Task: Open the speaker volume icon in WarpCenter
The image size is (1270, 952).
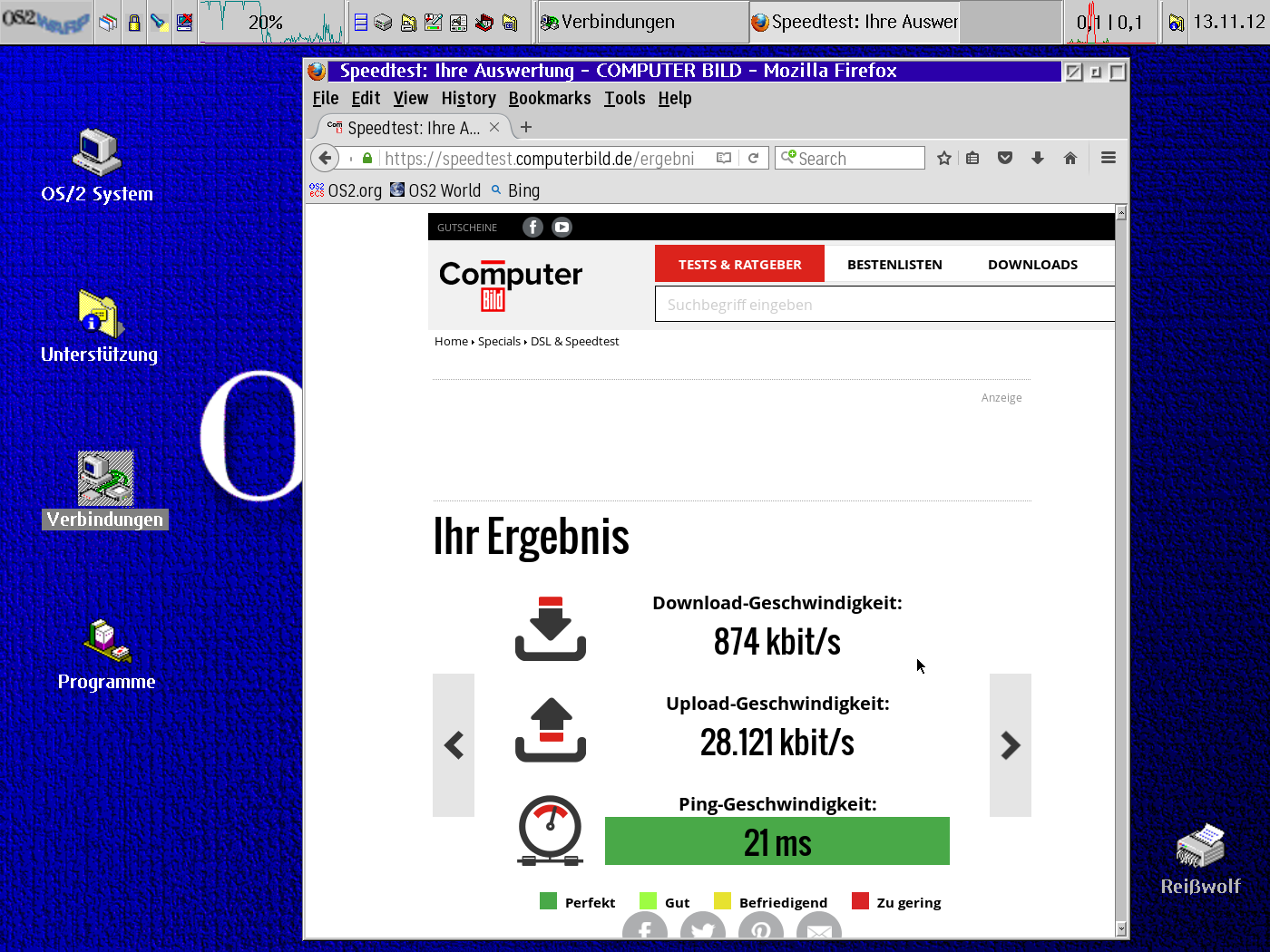Action: 459,23
